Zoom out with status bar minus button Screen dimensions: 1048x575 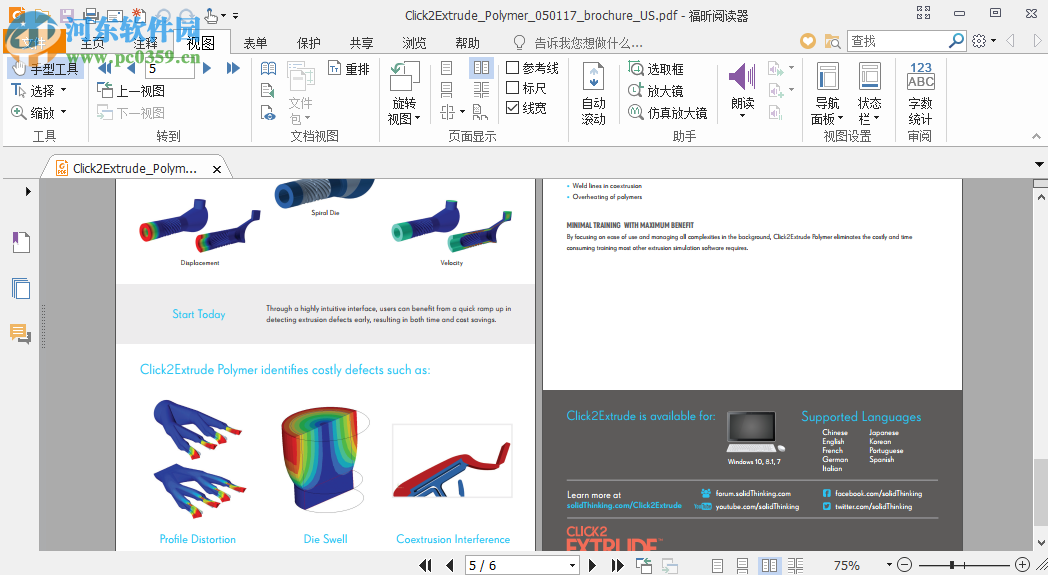(x=904, y=565)
